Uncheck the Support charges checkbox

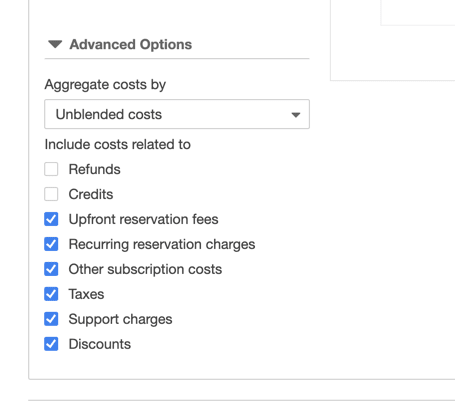click(51, 319)
